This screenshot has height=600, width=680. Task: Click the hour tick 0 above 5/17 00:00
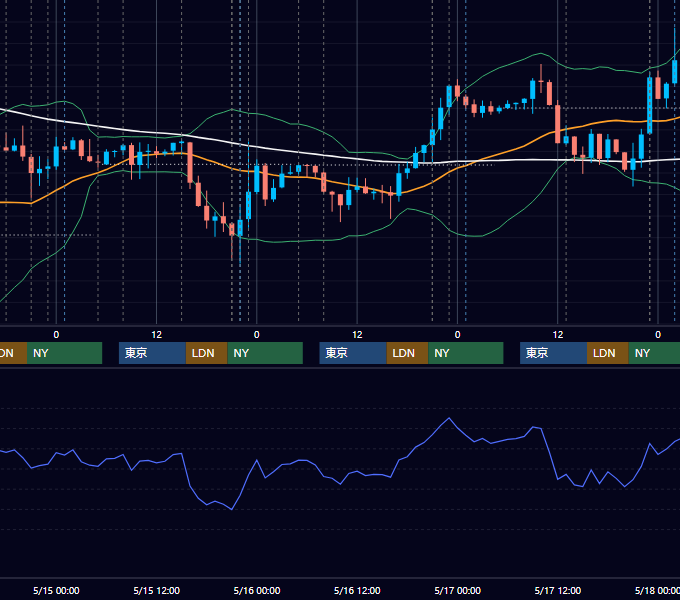[458, 335]
